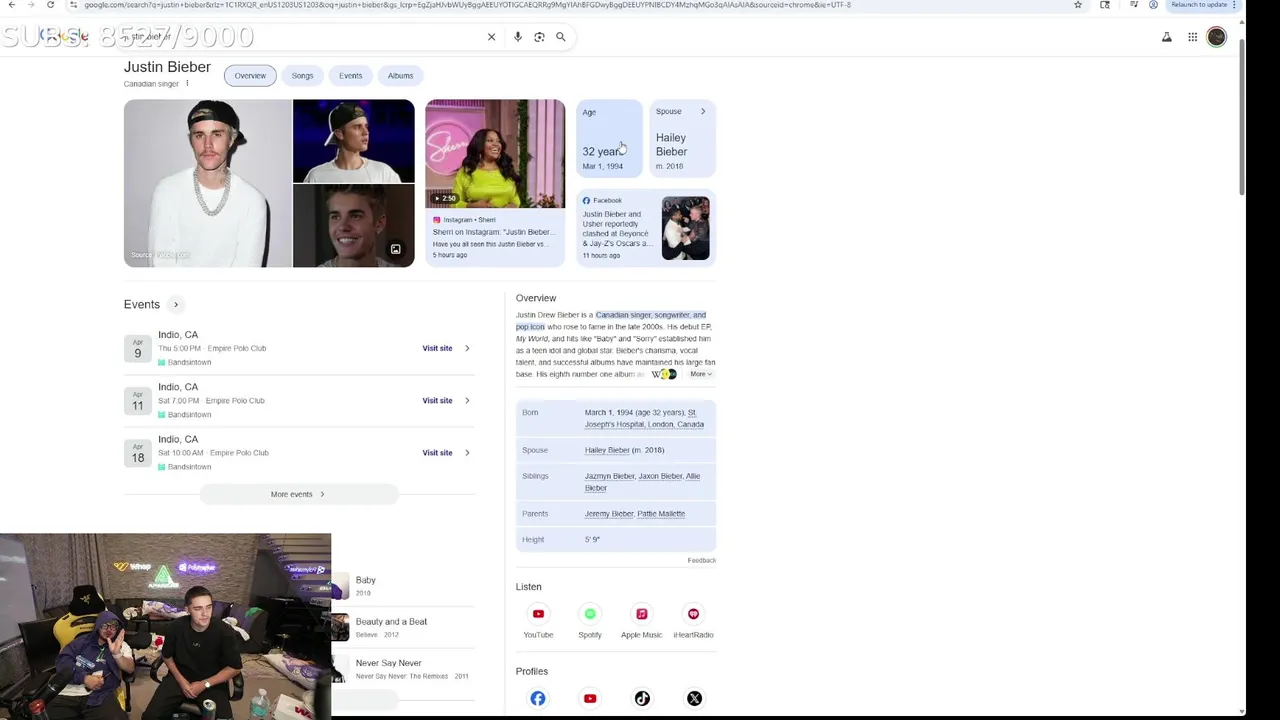Clear the search box with the X icon
The height and width of the screenshot is (720, 1280).
click(x=491, y=37)
